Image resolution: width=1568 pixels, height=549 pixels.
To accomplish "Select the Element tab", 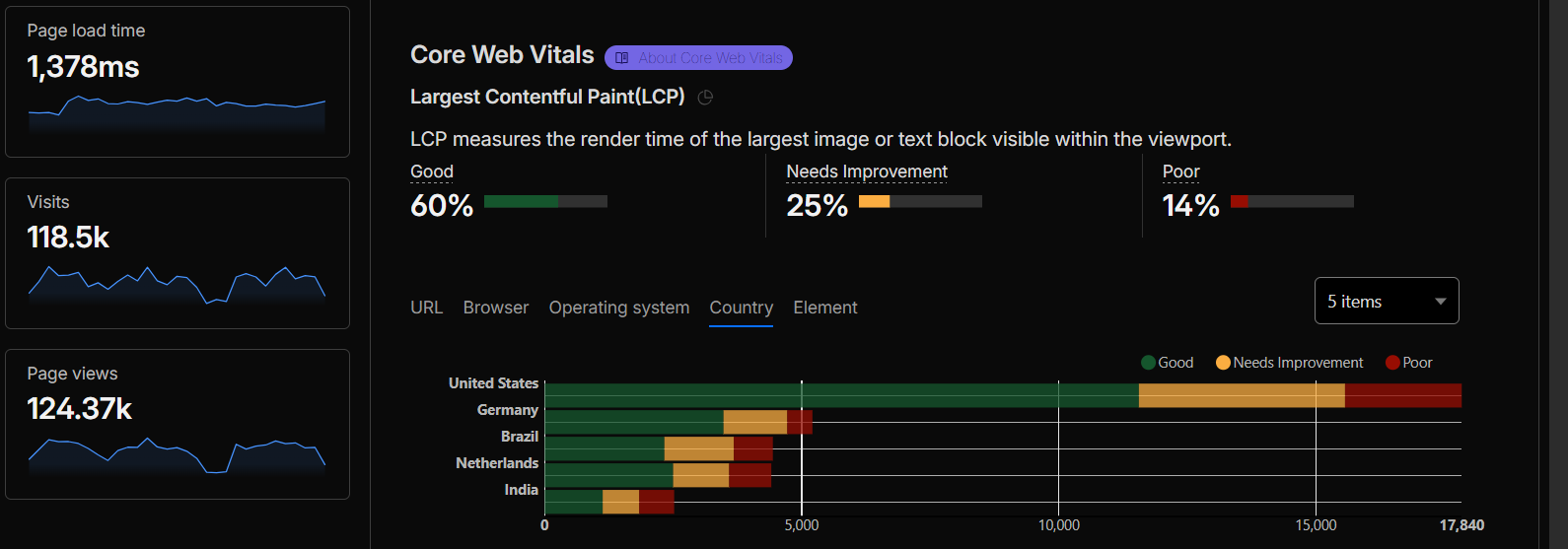I will pyautogui.click(x=825, y=308).
